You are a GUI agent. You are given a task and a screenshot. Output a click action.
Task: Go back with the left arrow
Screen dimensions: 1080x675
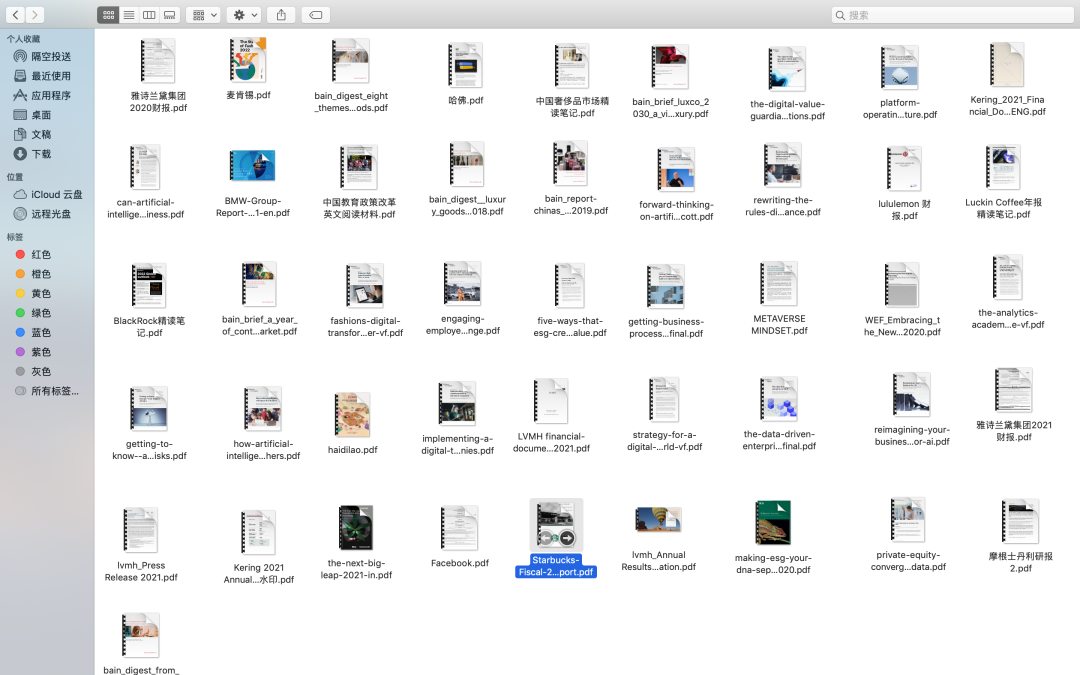[16, 15]
